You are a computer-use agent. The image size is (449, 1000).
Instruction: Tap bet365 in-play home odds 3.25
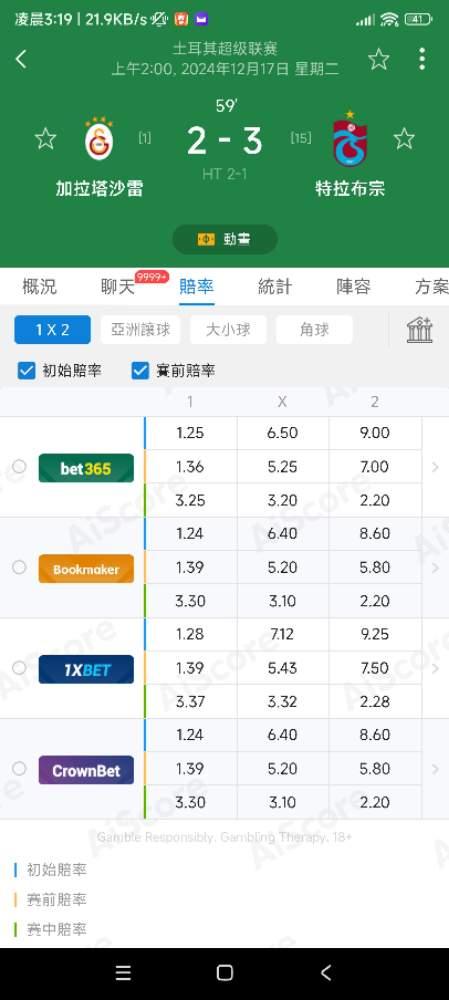pos(190,500)
